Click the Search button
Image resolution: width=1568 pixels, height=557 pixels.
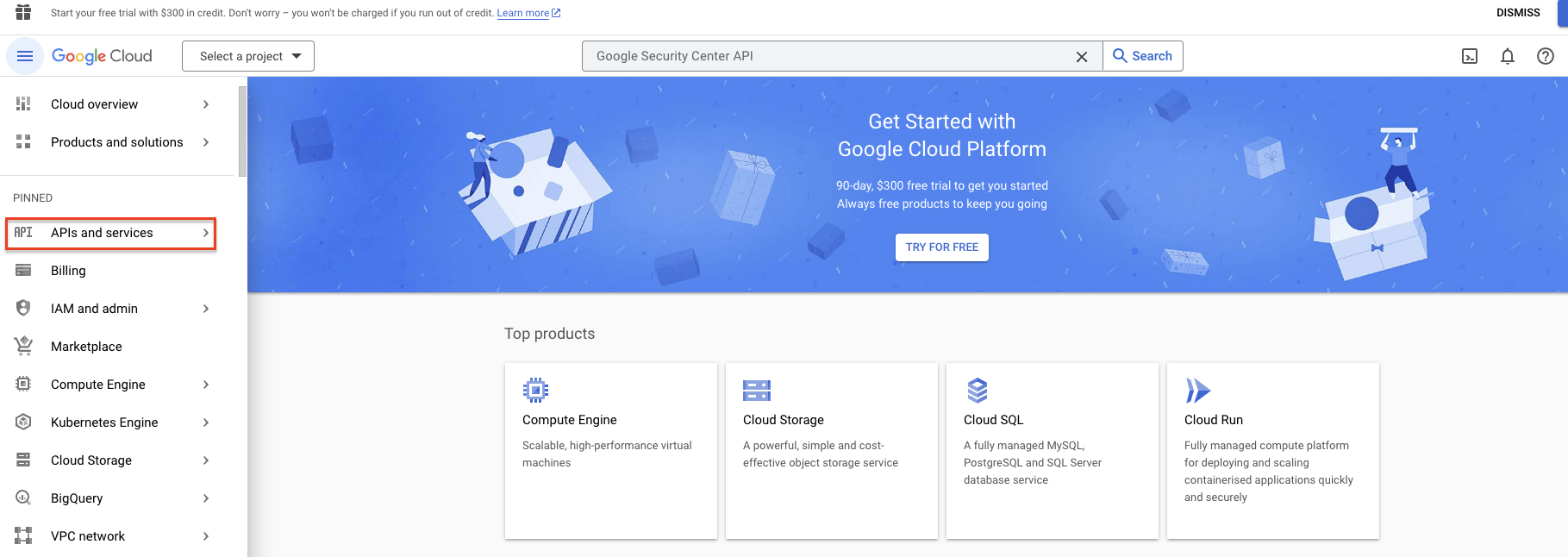point(1143,56)
